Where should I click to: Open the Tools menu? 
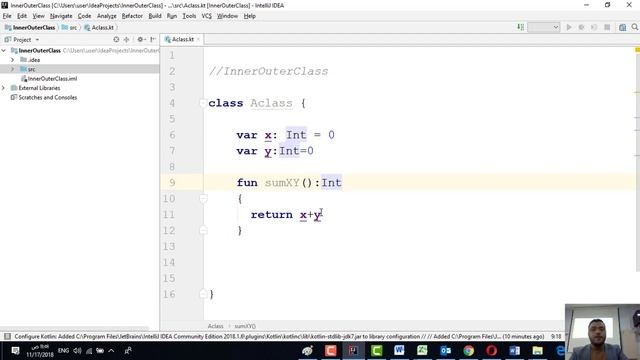pos(189,16)
